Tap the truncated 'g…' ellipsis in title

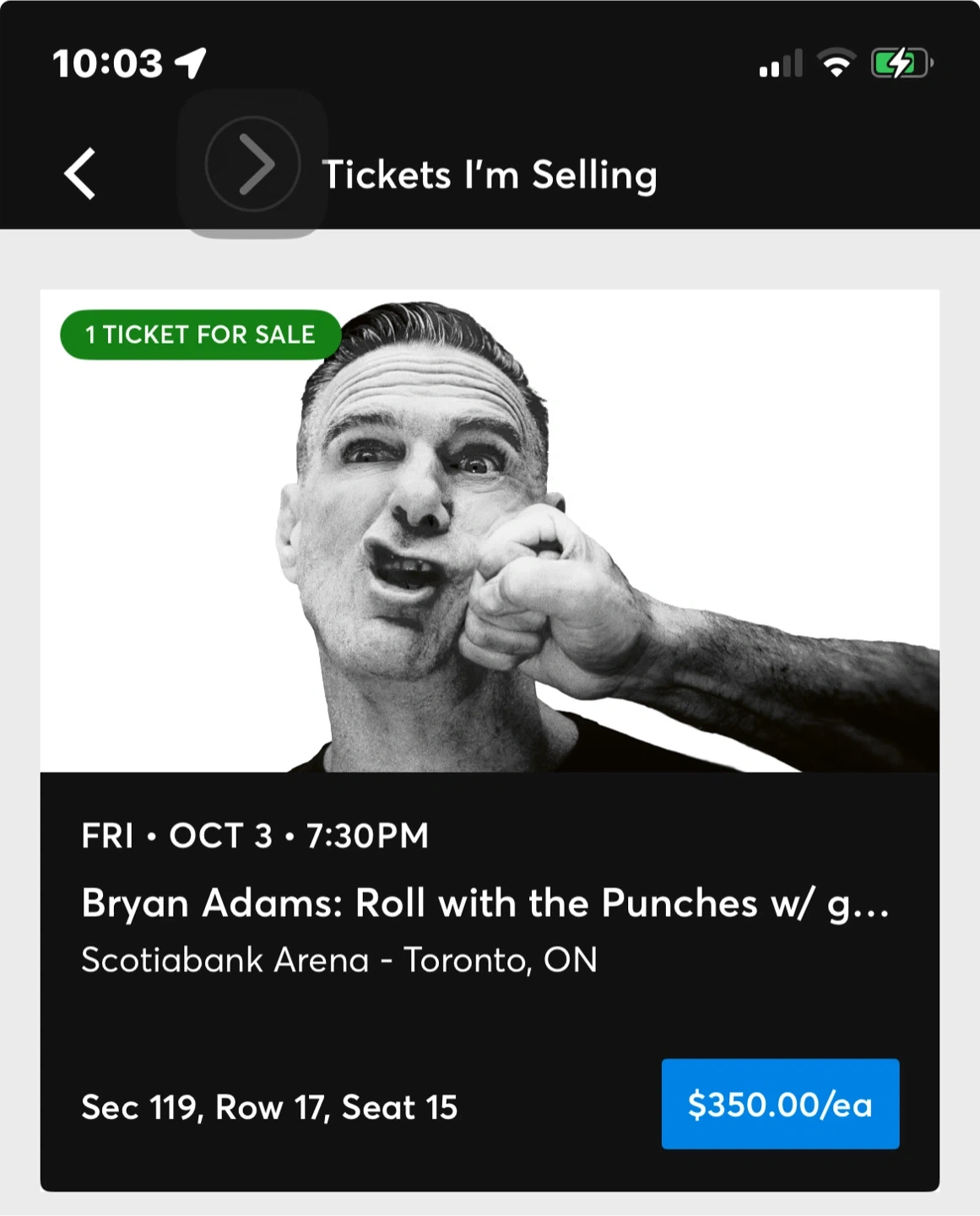(858, 904)
